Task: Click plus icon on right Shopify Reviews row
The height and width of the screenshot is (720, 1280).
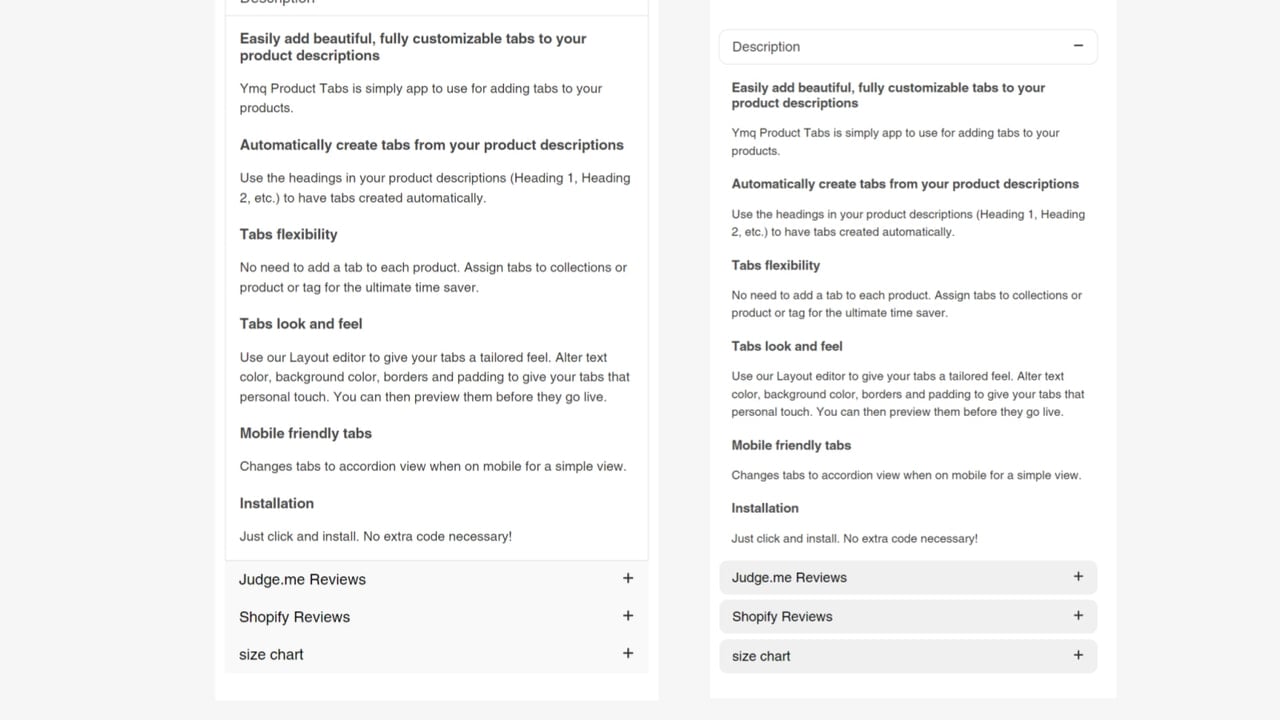Action: (1078, 616)
